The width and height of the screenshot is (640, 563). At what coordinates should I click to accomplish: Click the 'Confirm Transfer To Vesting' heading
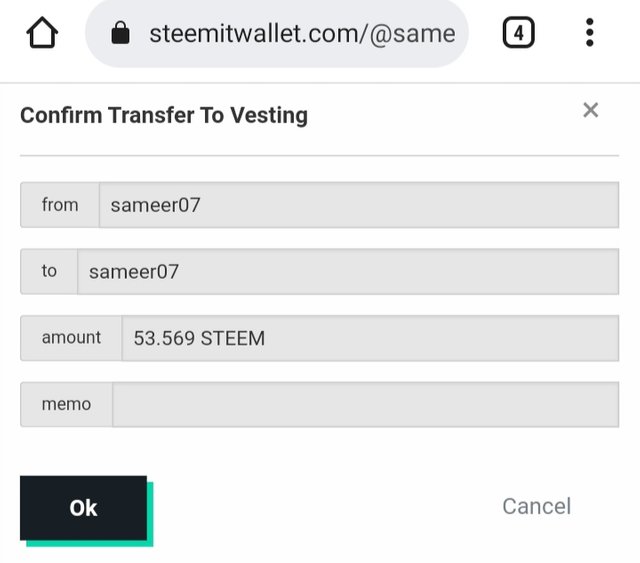164,115
